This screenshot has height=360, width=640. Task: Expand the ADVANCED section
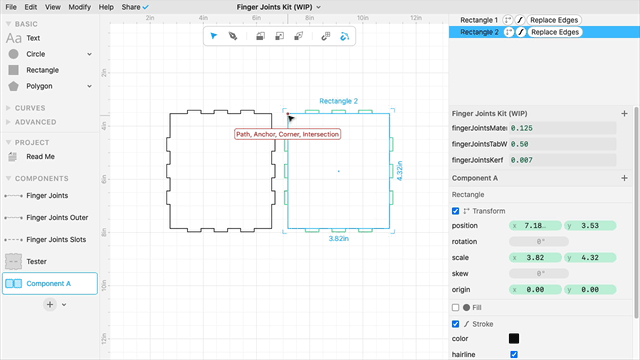click(x=8, y=122)
